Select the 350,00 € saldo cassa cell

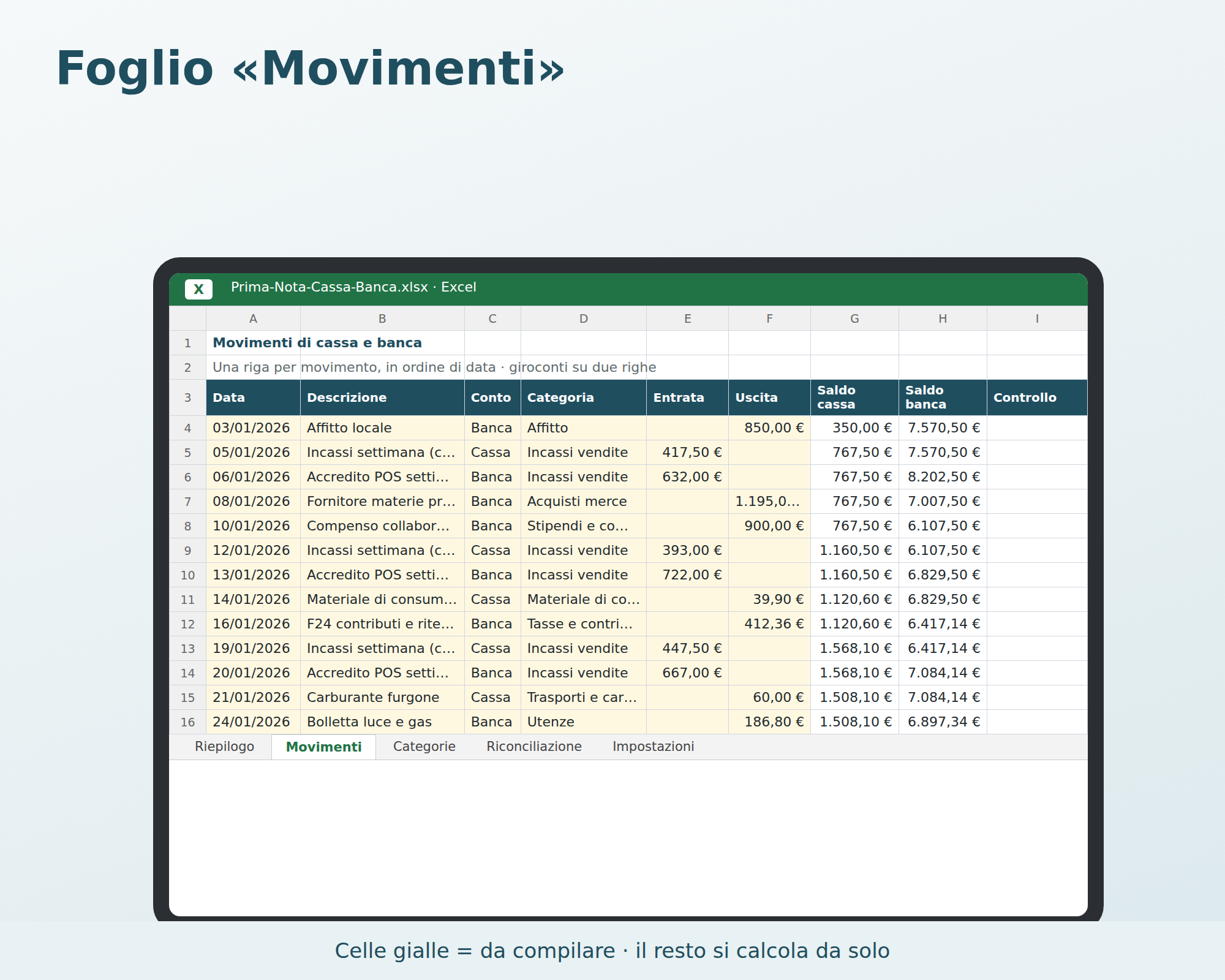[x=854, y=428]
